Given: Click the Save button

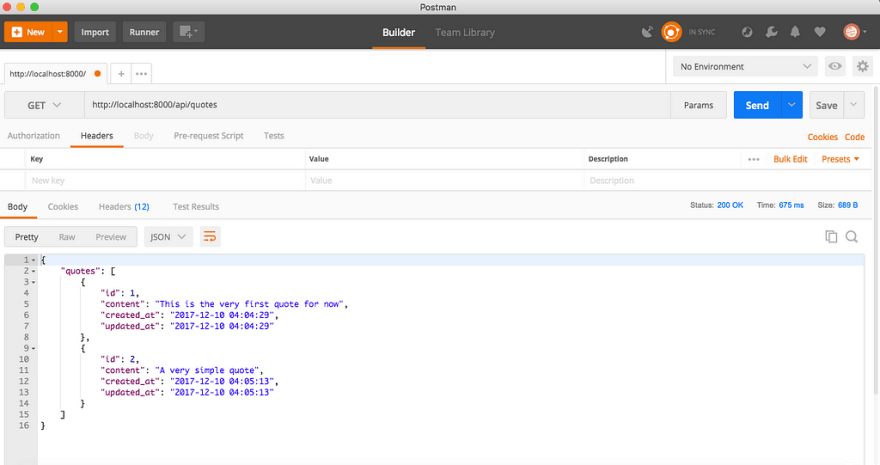Looking at the screenshot, I should (826, 105).
